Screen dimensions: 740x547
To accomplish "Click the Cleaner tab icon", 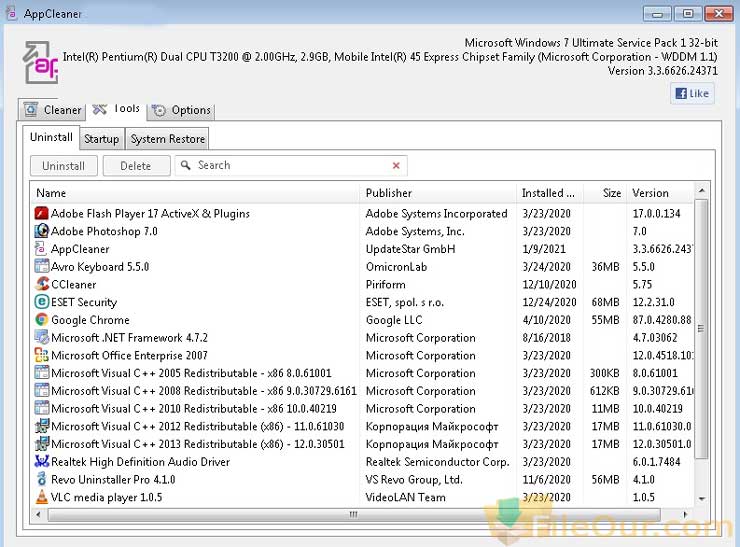I will [x=31, y=109].
